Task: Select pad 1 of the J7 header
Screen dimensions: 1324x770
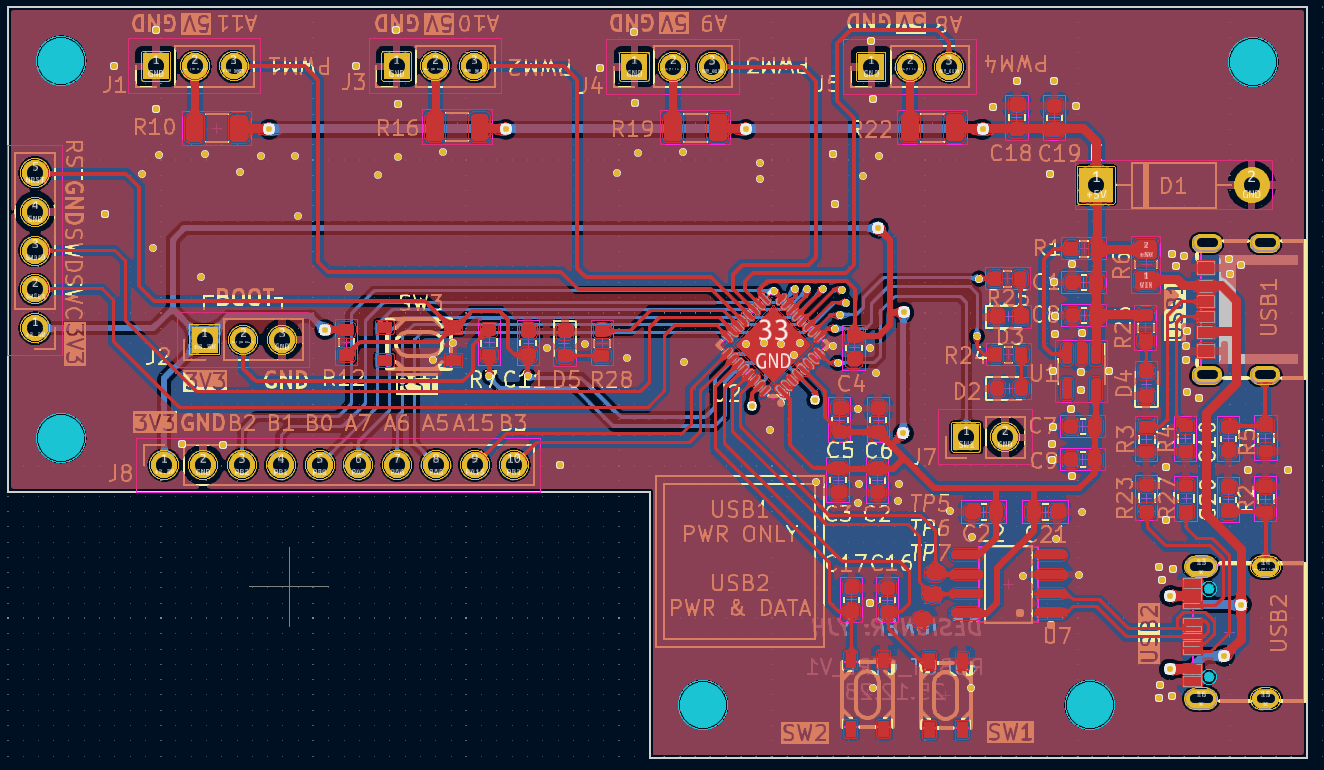Action: click(966, 436)
